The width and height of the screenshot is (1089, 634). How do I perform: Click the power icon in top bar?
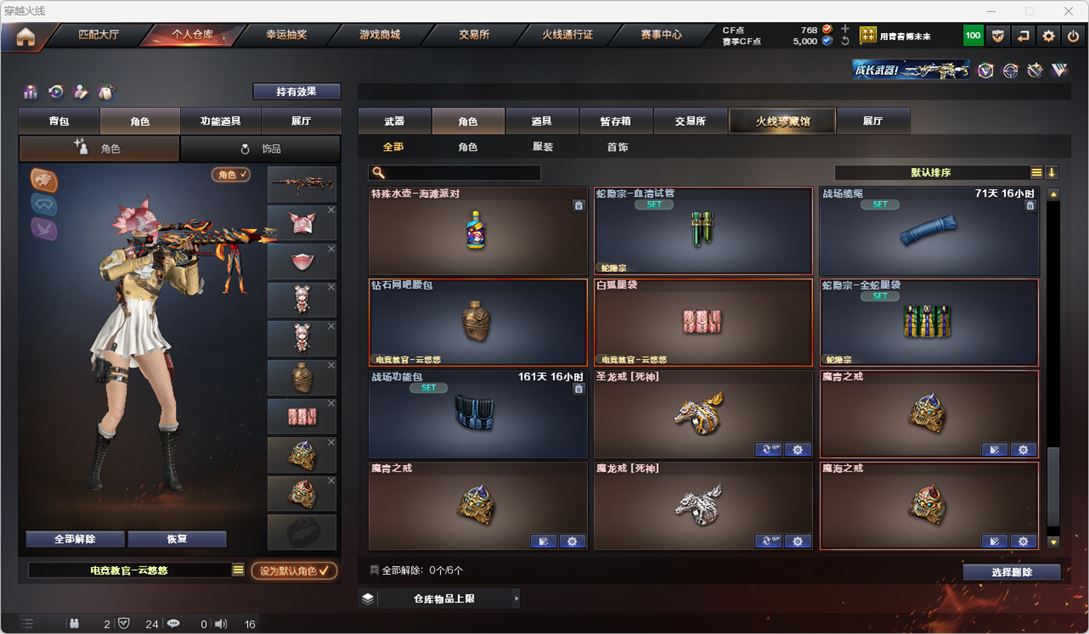pyautogui.click(x=1073, y=35)
